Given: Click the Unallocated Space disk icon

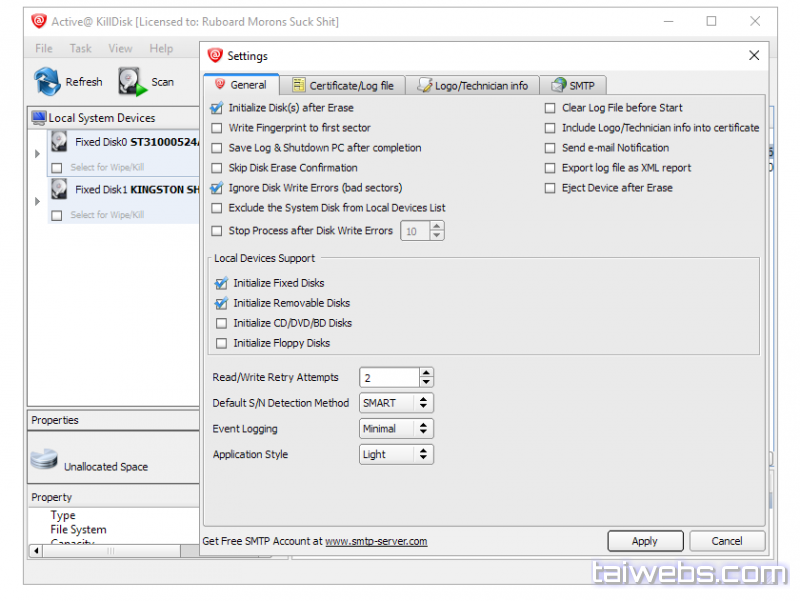Looking at the screenshot, I should pos(44,460).
